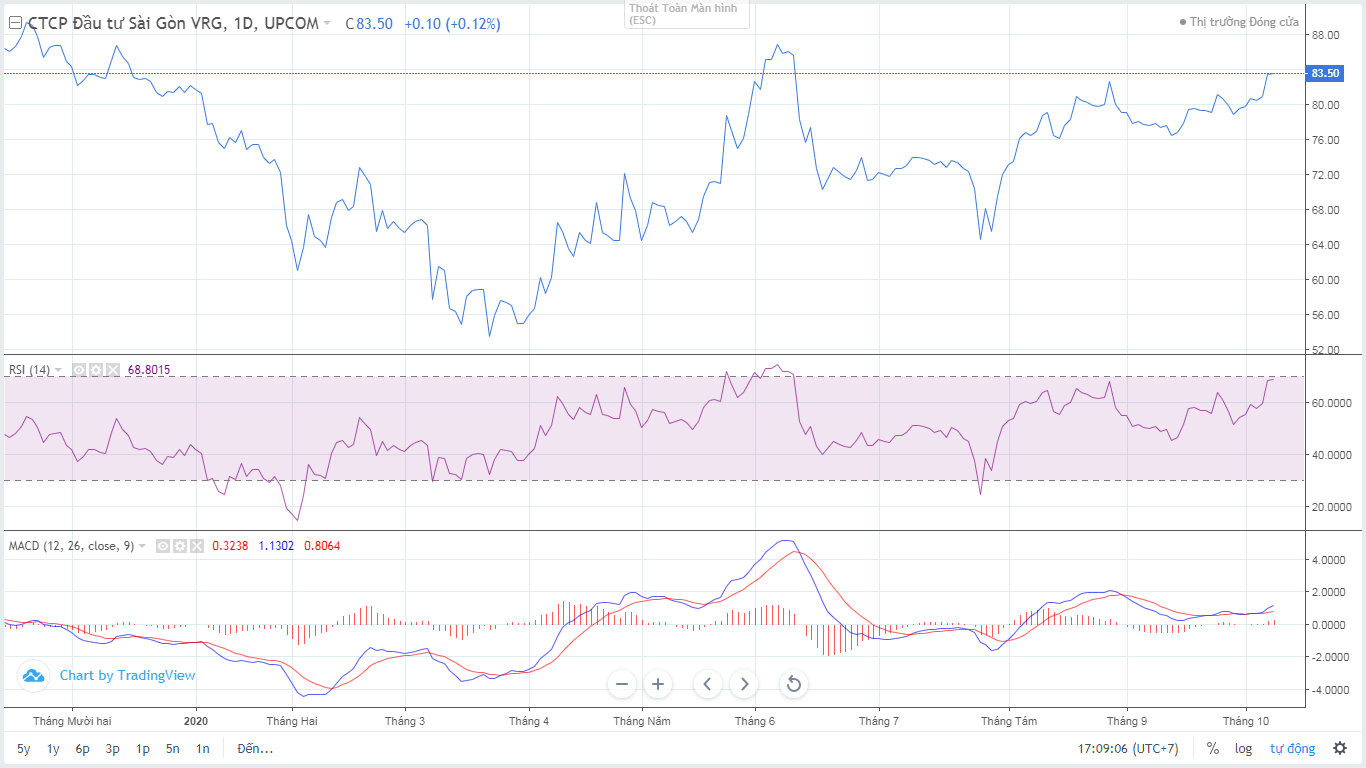
Task: Open MACD indicator settings gear
Action: 180,546
